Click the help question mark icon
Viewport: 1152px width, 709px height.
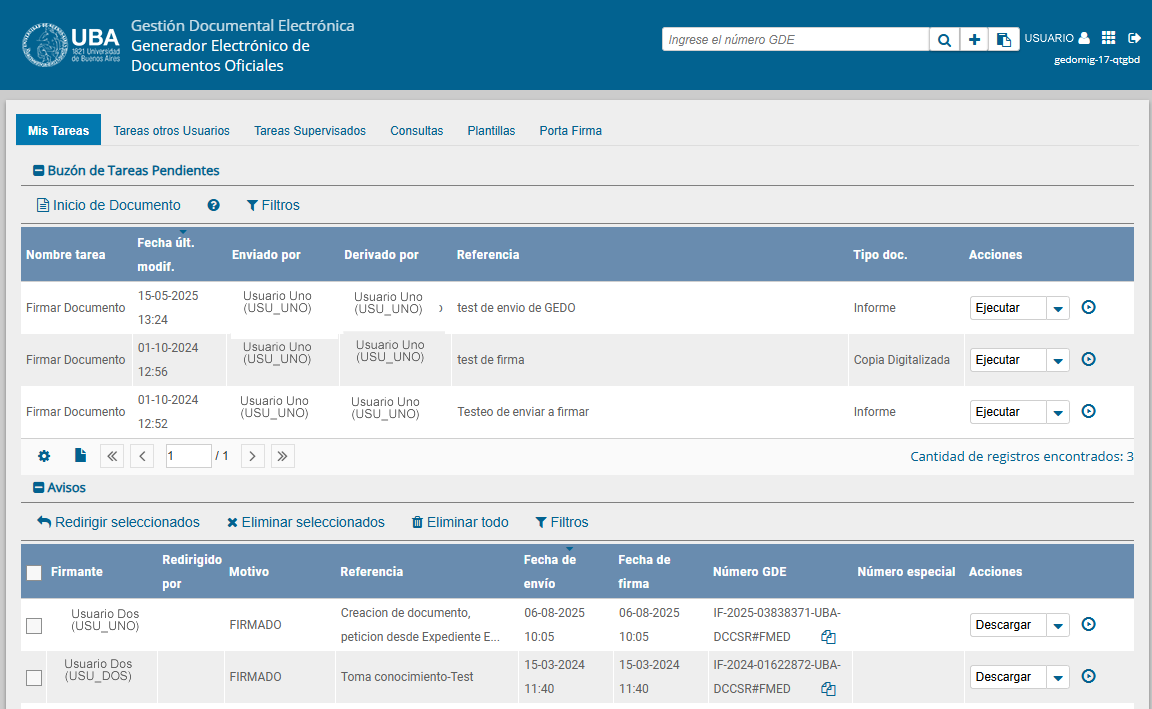coord(213,205)
